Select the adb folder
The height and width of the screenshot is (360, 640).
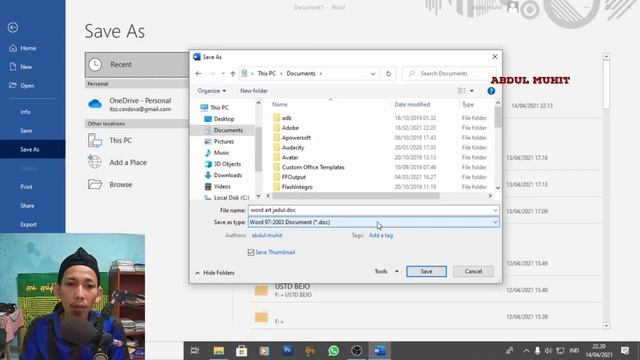click(x=287, y=118)
